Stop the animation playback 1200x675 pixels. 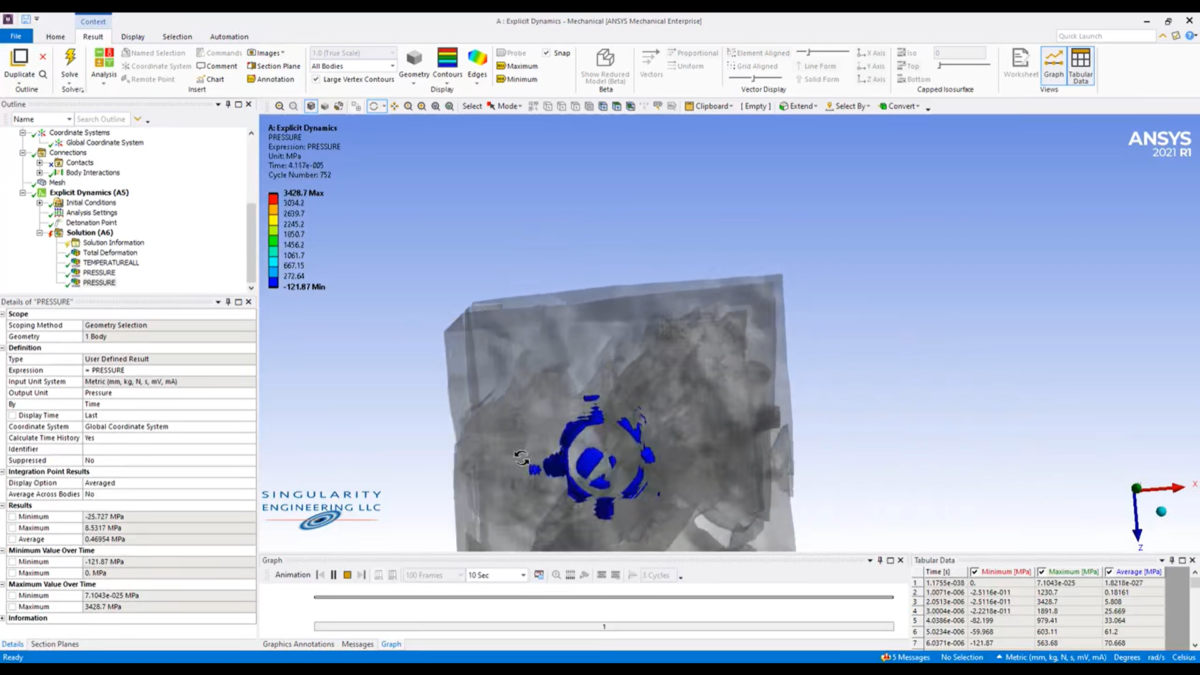347,575
